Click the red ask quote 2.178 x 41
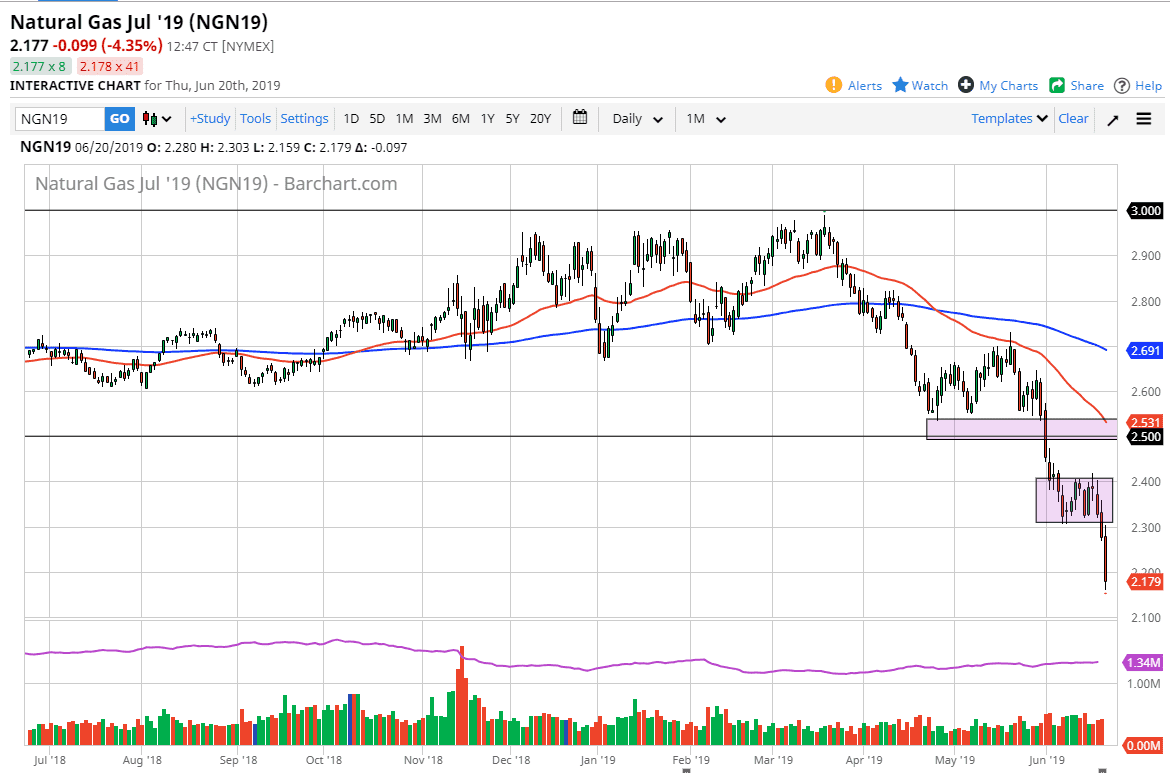Screen dimensions: 1170x773 pyautogui.click(x=109, y=66)
